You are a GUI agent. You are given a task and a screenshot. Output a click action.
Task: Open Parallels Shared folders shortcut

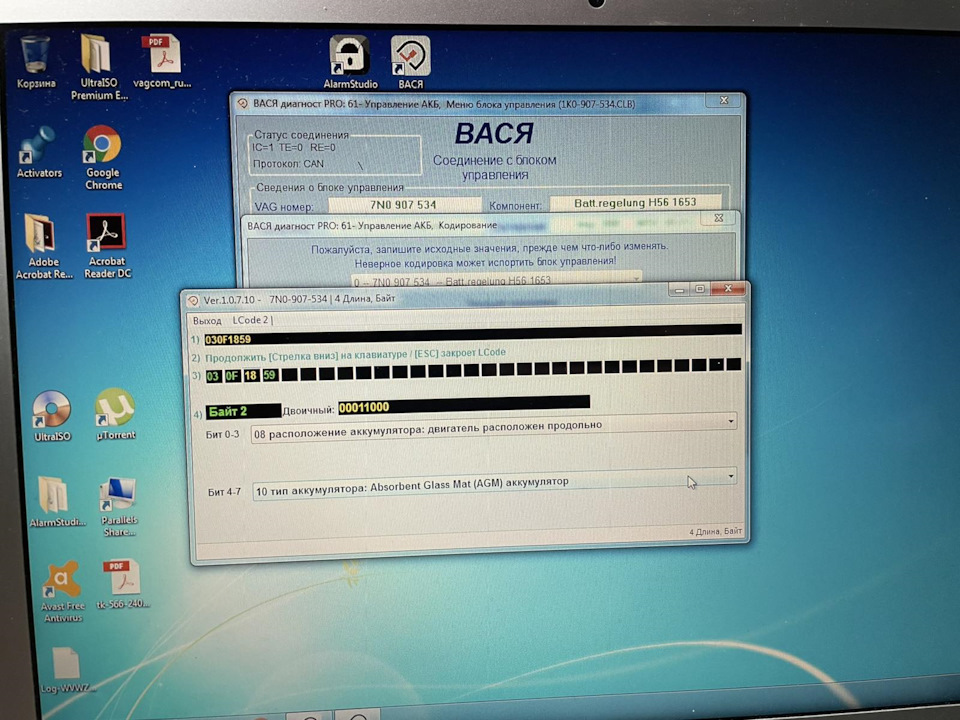[119, 507]
